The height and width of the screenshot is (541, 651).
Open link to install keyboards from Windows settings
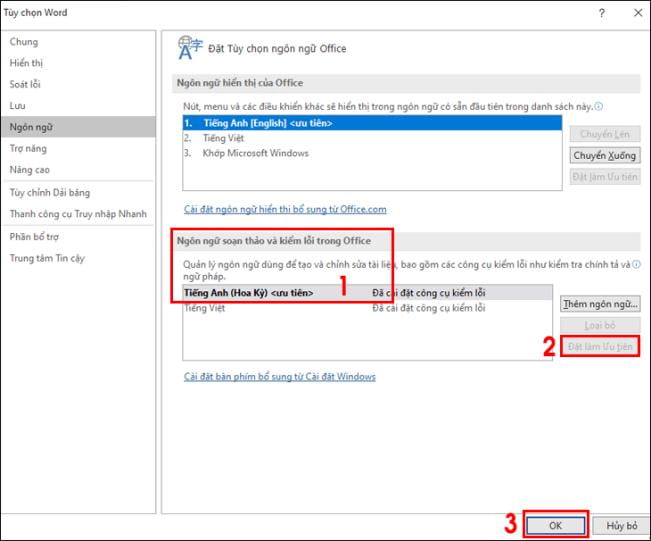[279, 377]
